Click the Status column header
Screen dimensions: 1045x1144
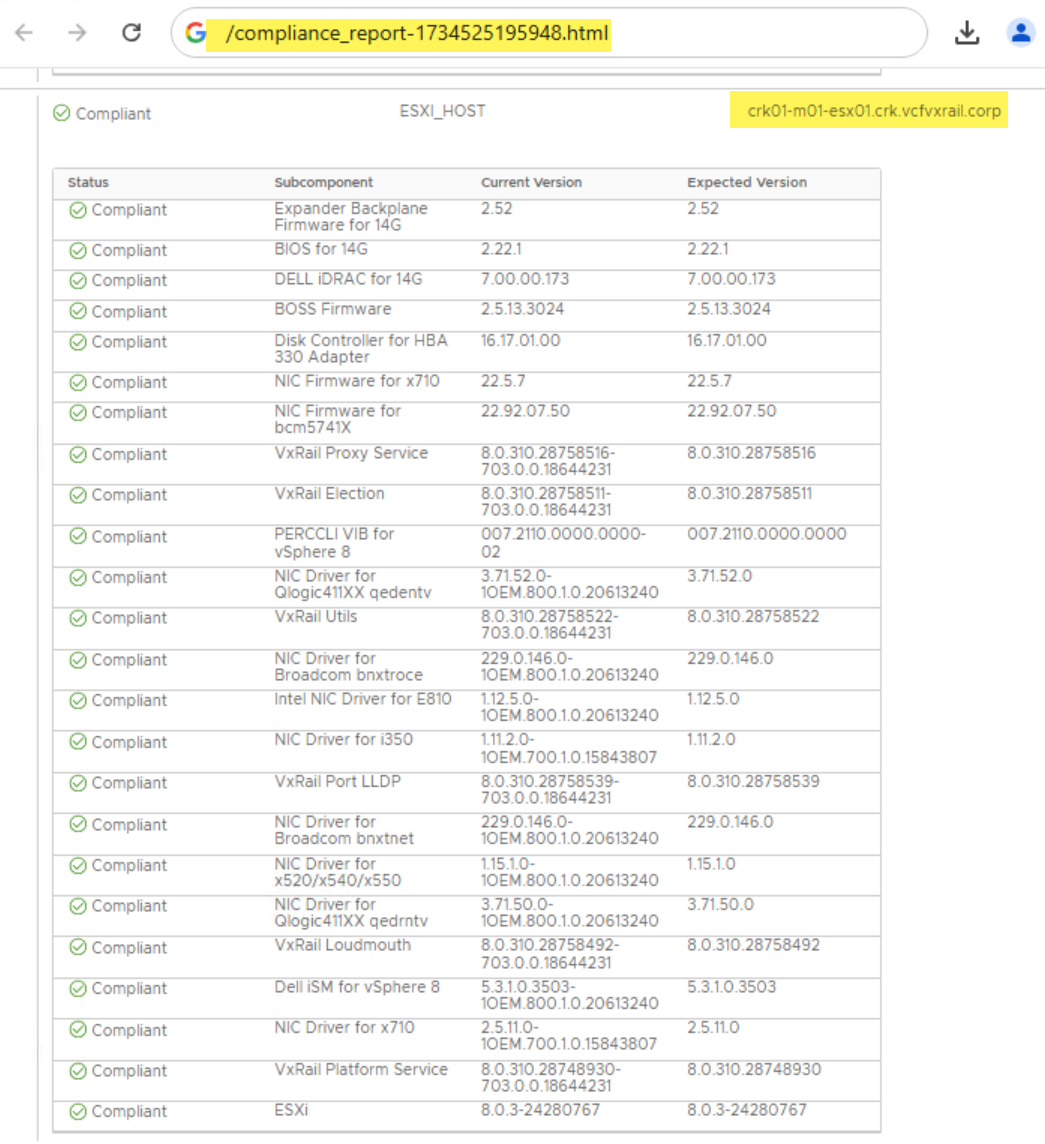(88, 183)
